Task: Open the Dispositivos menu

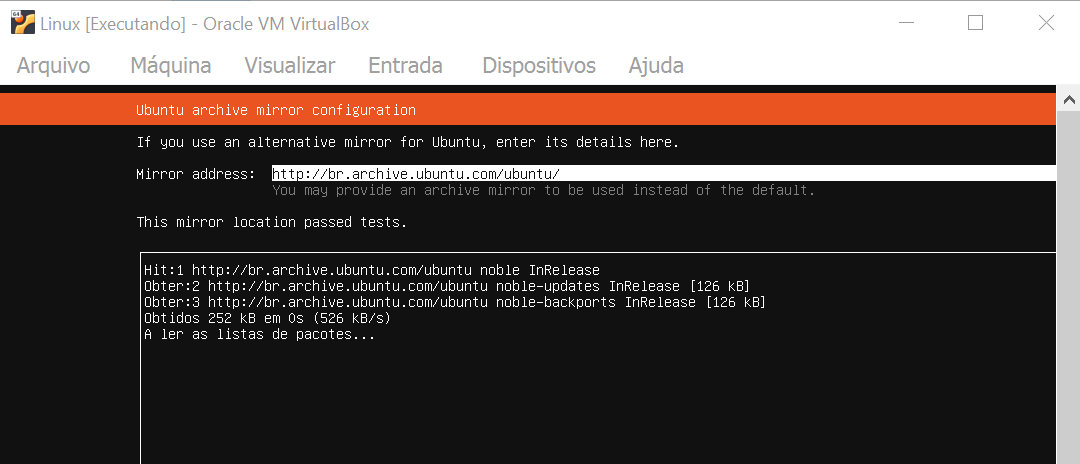Action: point(539,66)
